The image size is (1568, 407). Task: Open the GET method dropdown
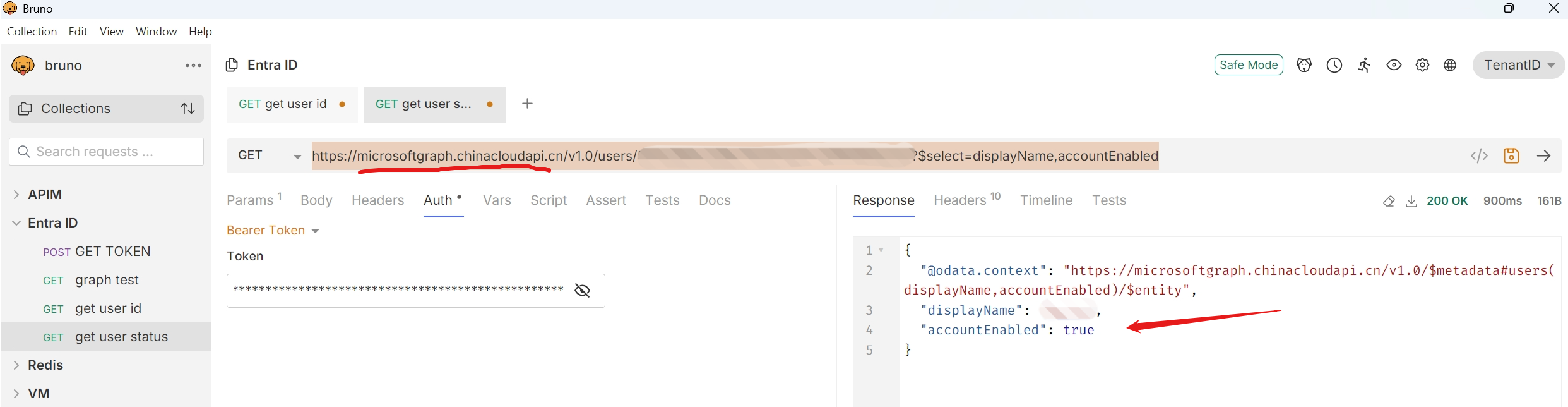coord(269,156)
